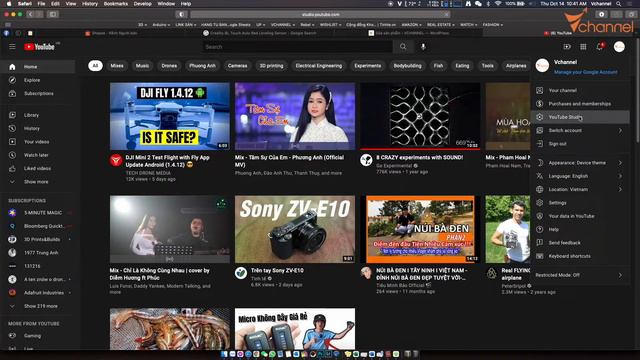Open the Create video camera icon
The width and height of the screenshot is (640, 360).
[567, 47]
